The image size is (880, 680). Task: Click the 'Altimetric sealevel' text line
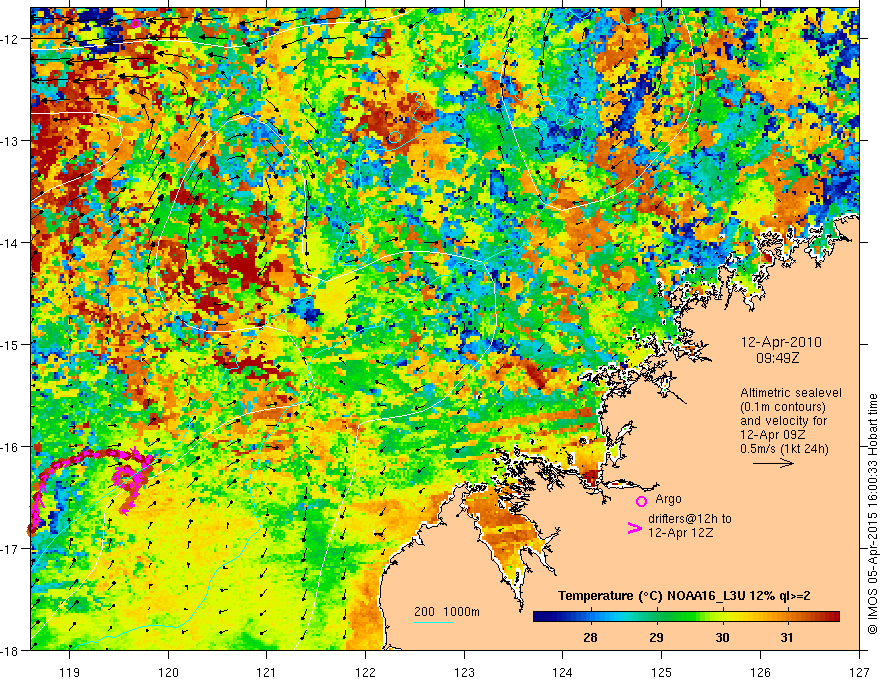(791, 393)
